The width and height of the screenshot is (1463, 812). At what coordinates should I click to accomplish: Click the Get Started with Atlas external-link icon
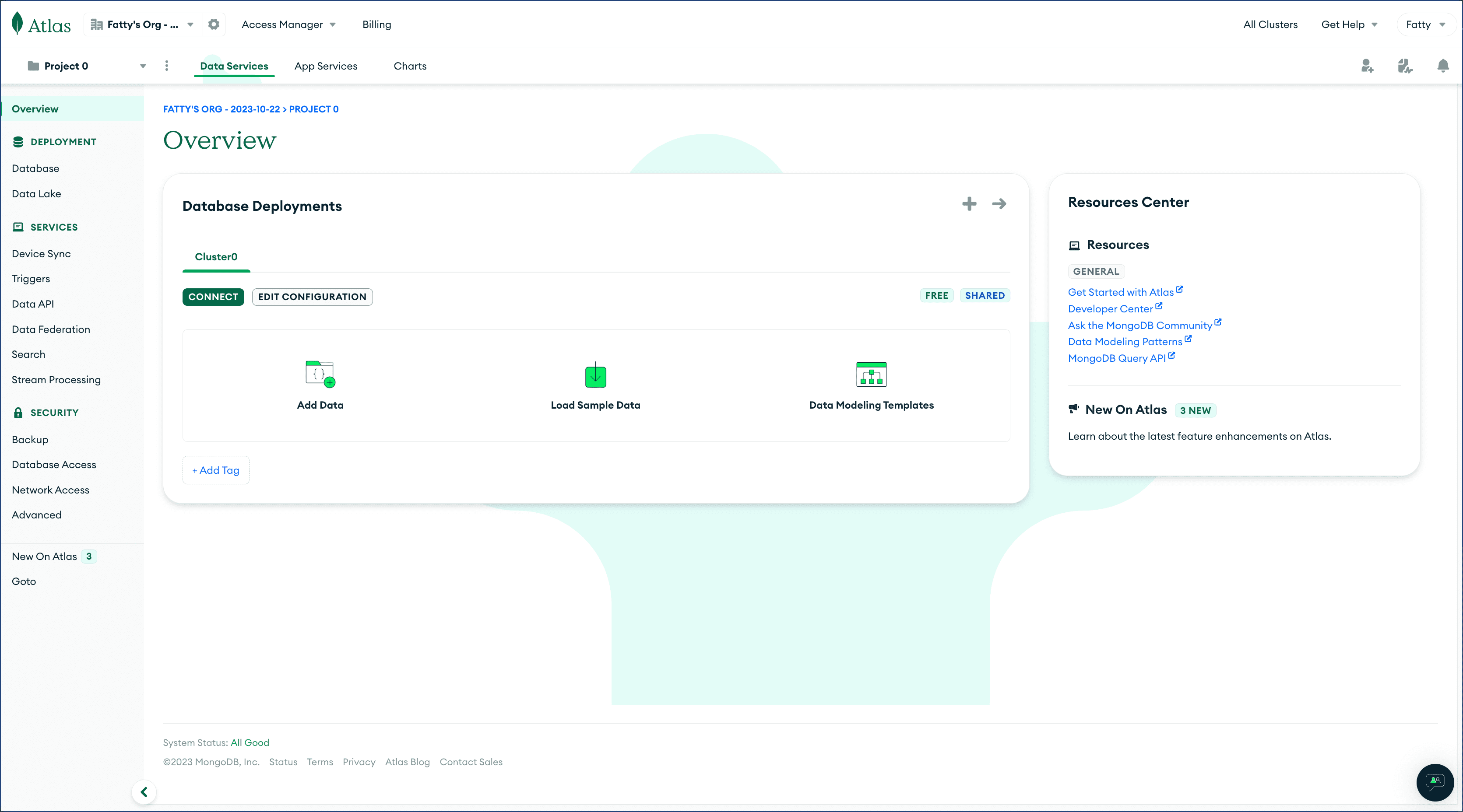tap(1180, 289)
